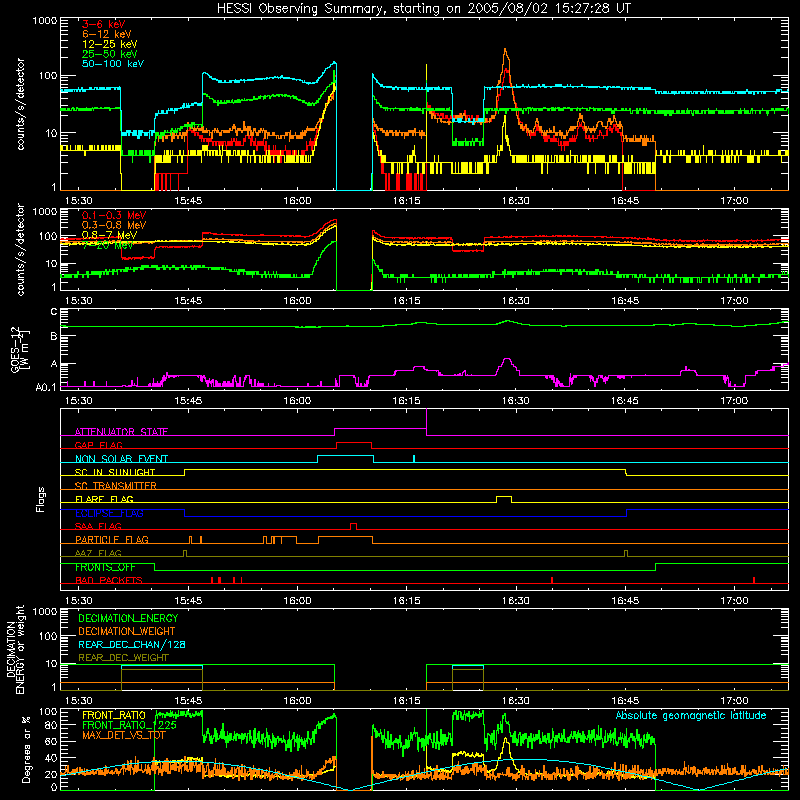800x800 pixels.
Task: Click the yellow FRONT_RATIO legend label
Action: pos(113,715)
